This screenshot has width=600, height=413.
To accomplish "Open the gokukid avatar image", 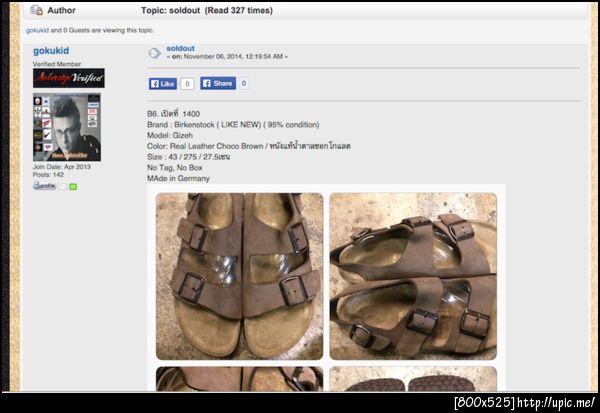I will click(67, 127).
